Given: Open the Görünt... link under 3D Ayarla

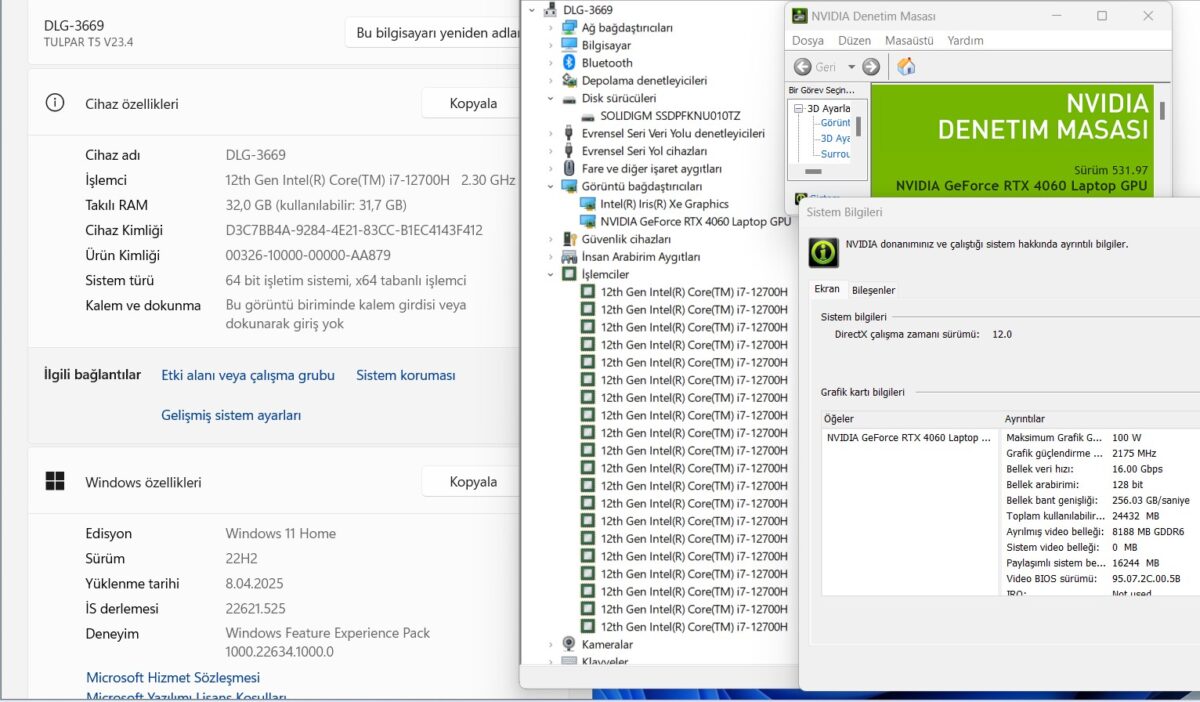Looking at the screenshot, I should click(835, 123).
